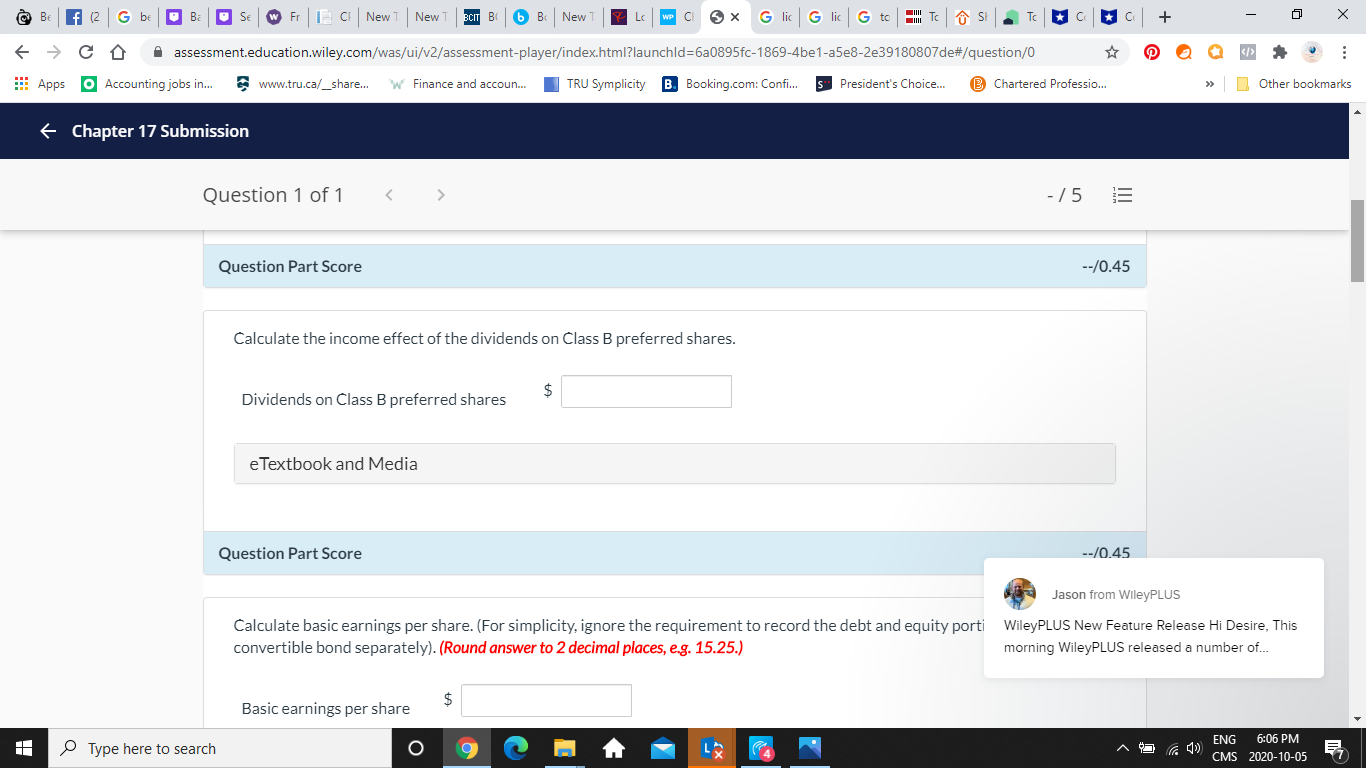Open the Chrome profile avatar
This screenshot has width=1366, height=768.
(1314, 52)
